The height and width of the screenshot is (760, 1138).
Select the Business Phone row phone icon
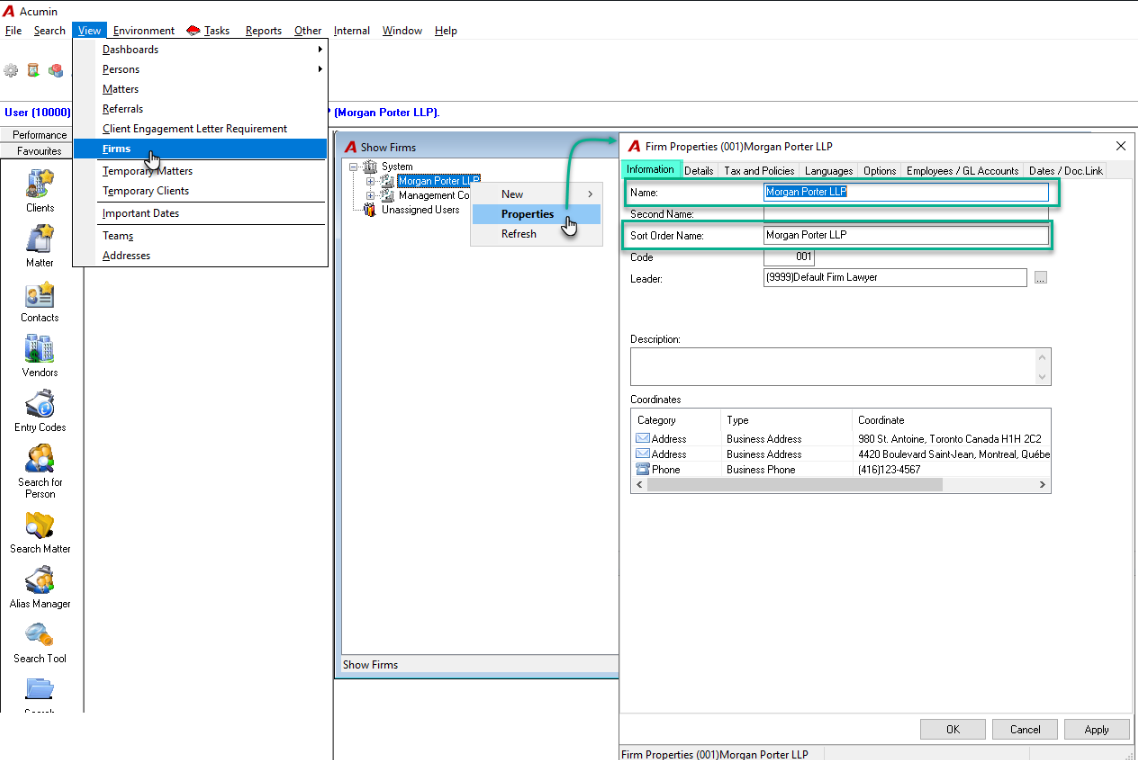[642, 470]
